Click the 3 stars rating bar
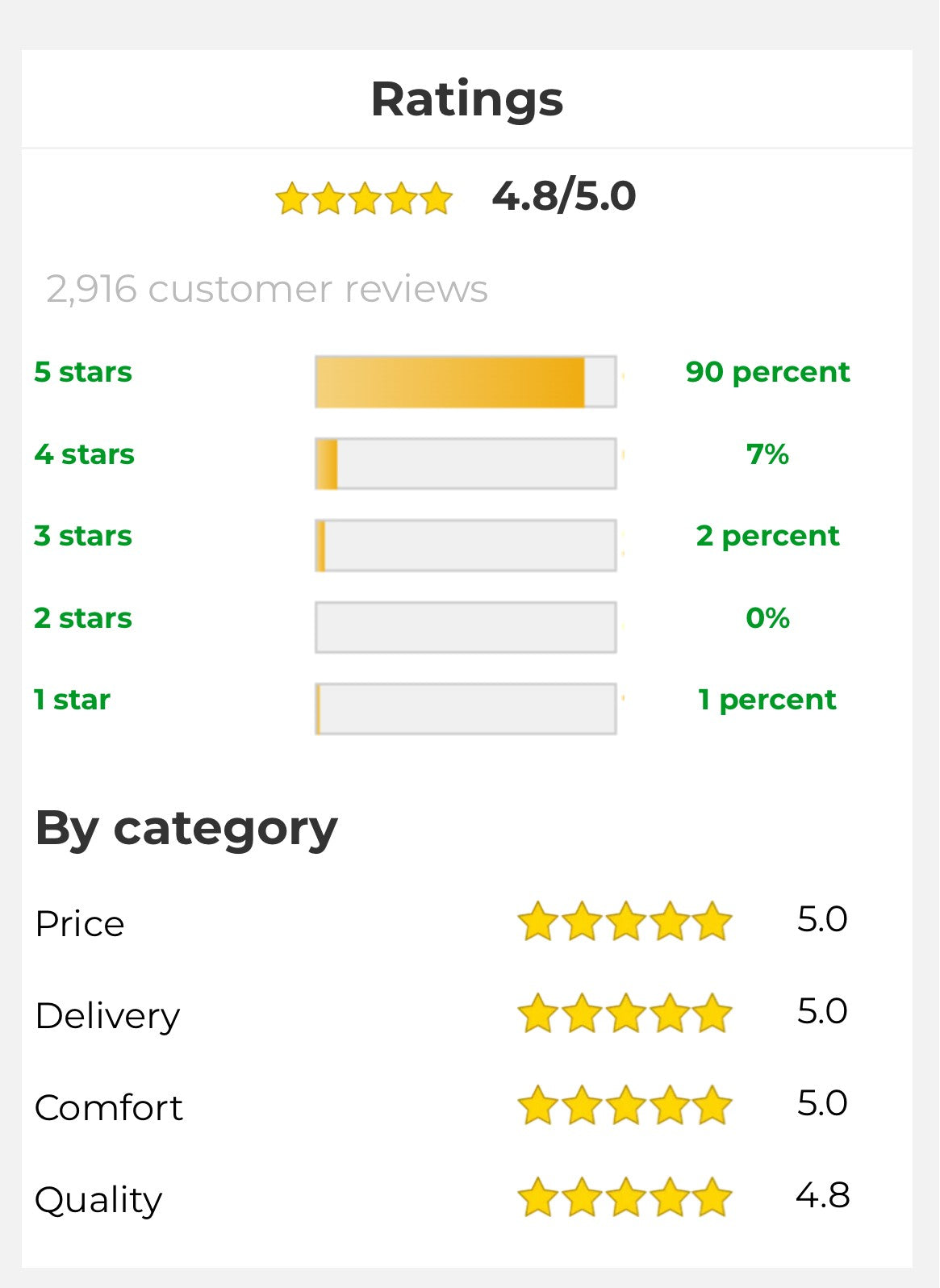Viewport: 940px width, 1288px height. coord(466,546)
